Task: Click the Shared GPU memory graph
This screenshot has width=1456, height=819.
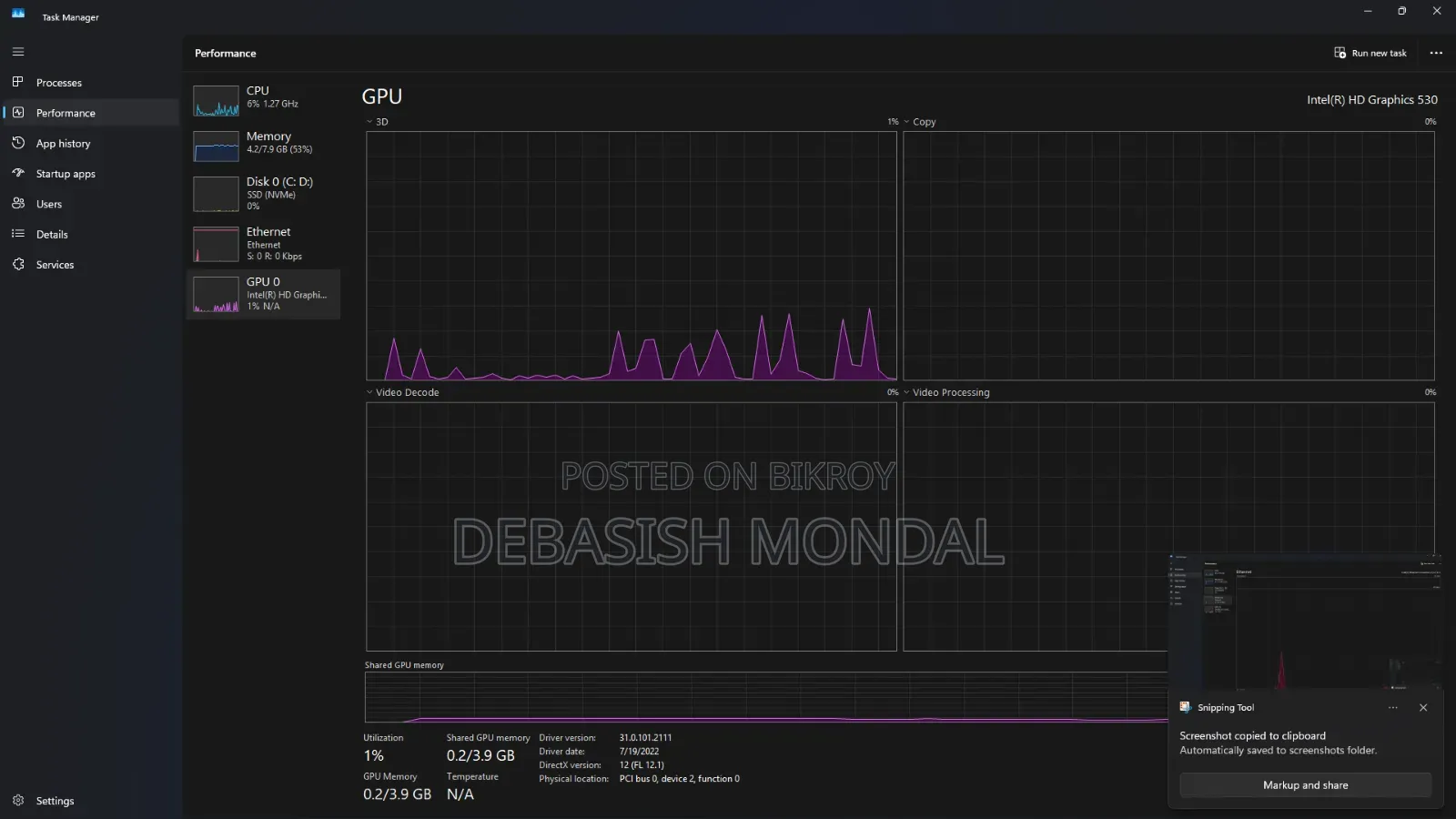Action: pos(766,697)
